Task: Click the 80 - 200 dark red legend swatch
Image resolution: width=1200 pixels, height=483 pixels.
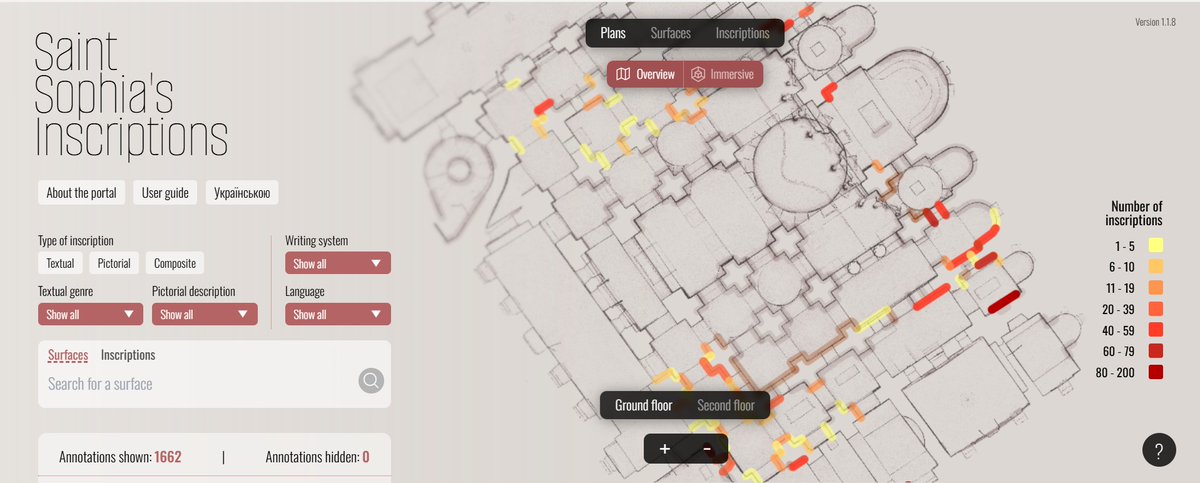Action: pyautogui.click(x=1156, y=372)
